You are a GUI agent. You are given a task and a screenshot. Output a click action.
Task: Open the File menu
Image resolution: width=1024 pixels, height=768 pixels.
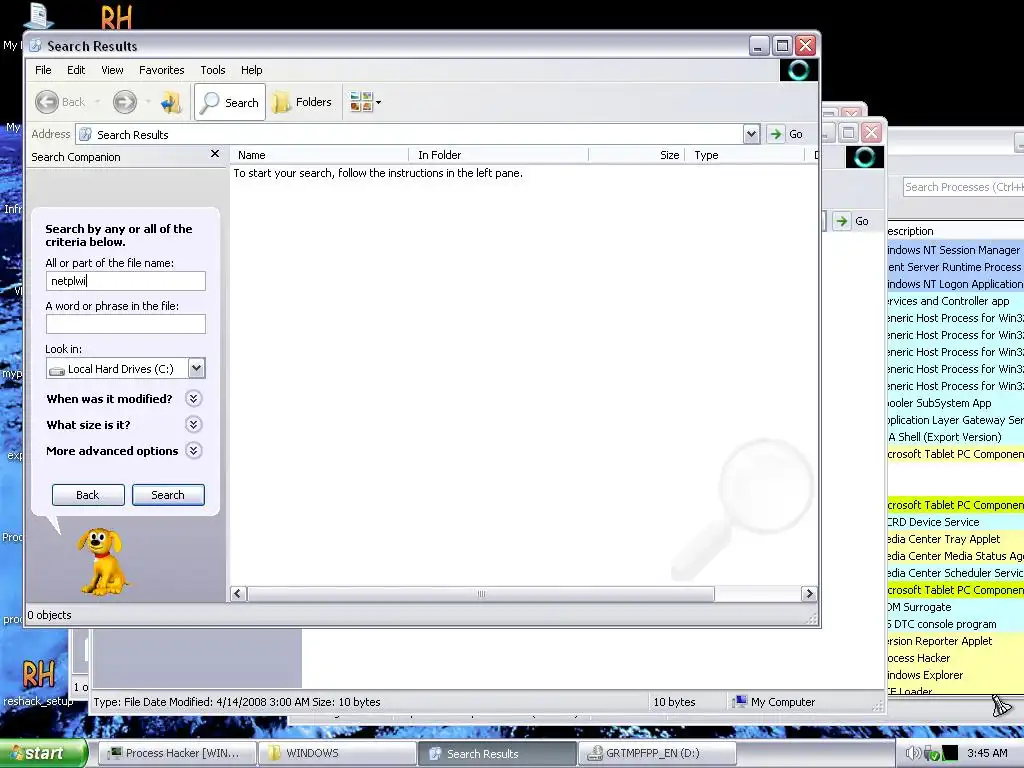click(x=43, y=70)
